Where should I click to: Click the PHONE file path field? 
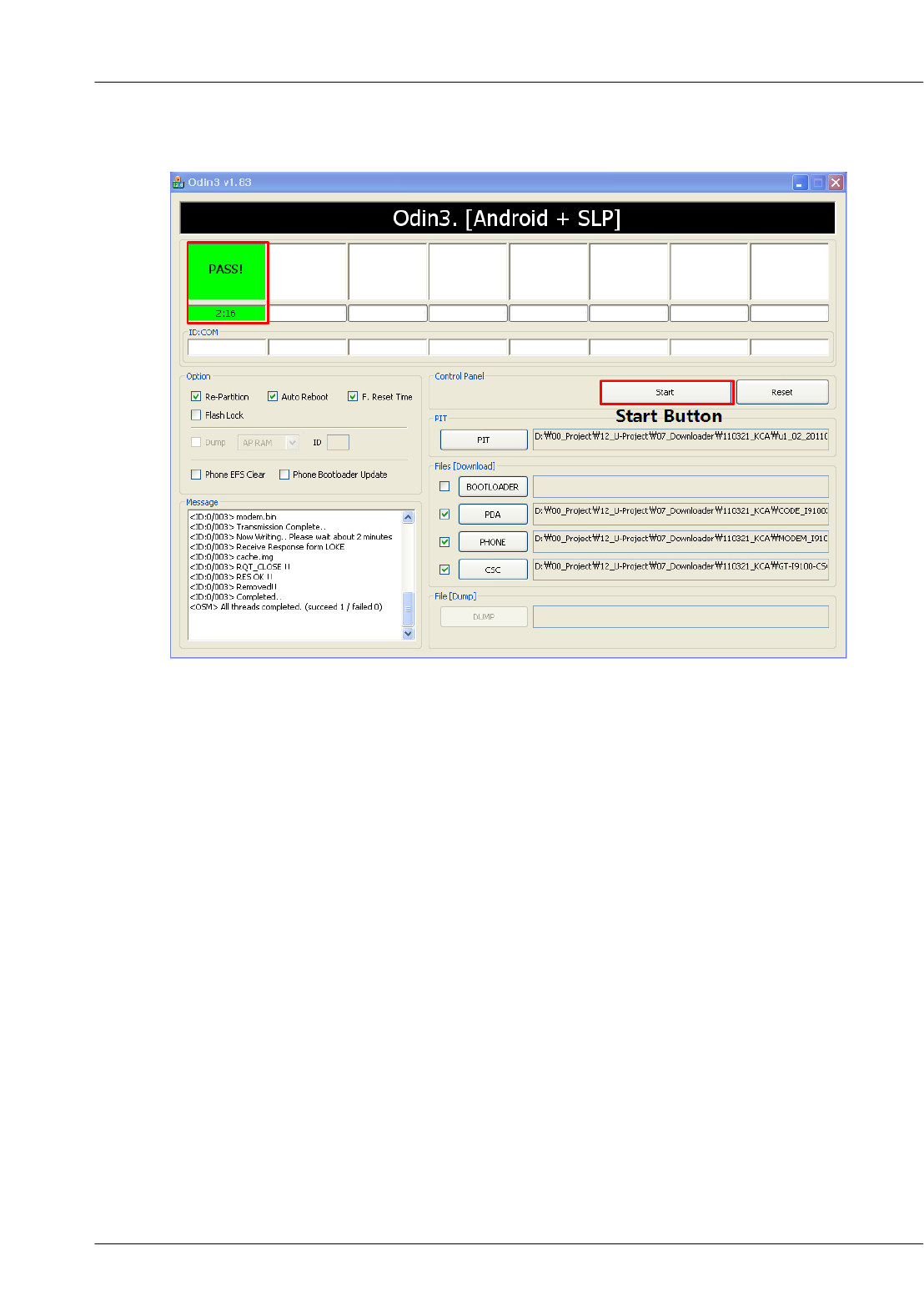tap(680, 541)
